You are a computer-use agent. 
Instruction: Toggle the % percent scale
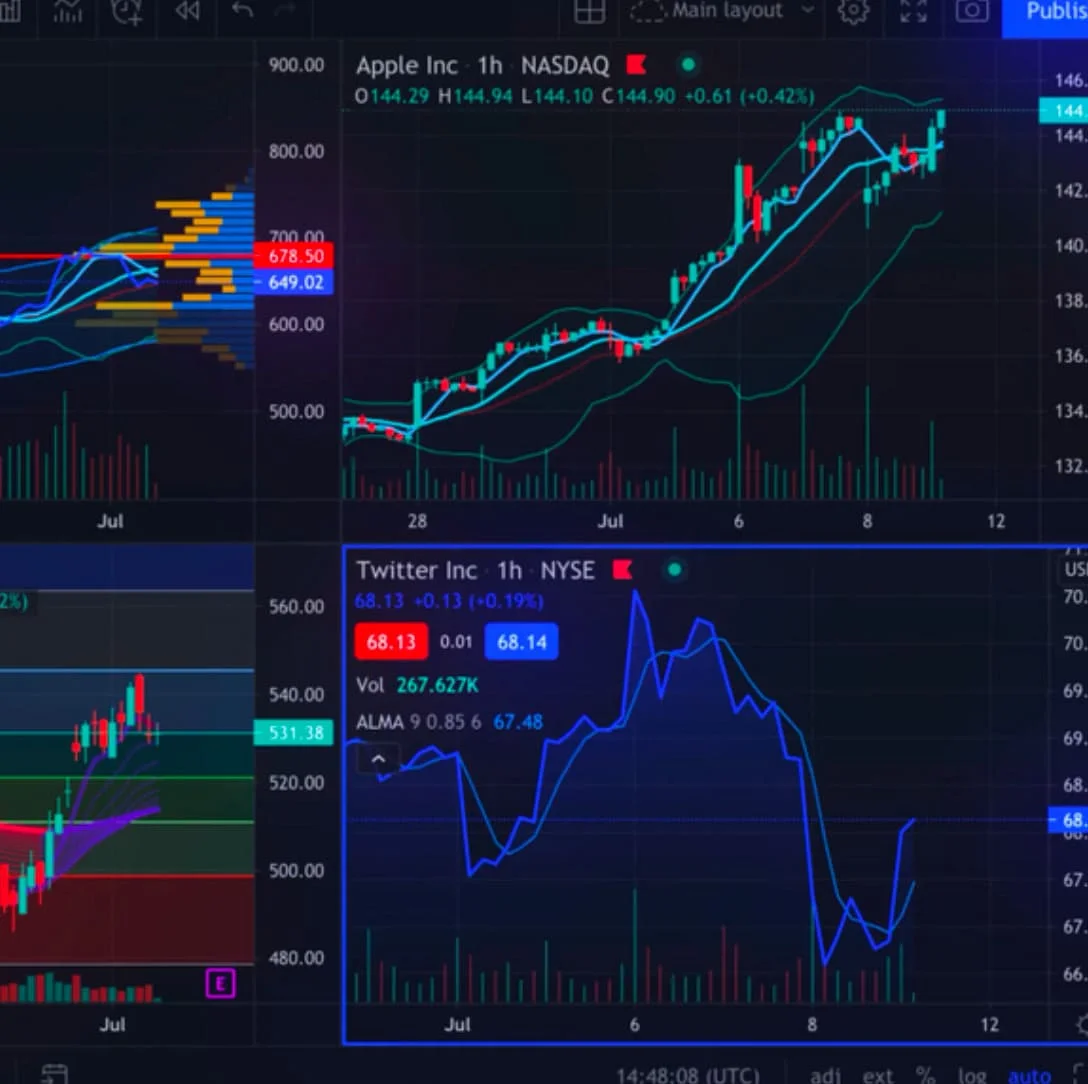[x=924, y=1075]
